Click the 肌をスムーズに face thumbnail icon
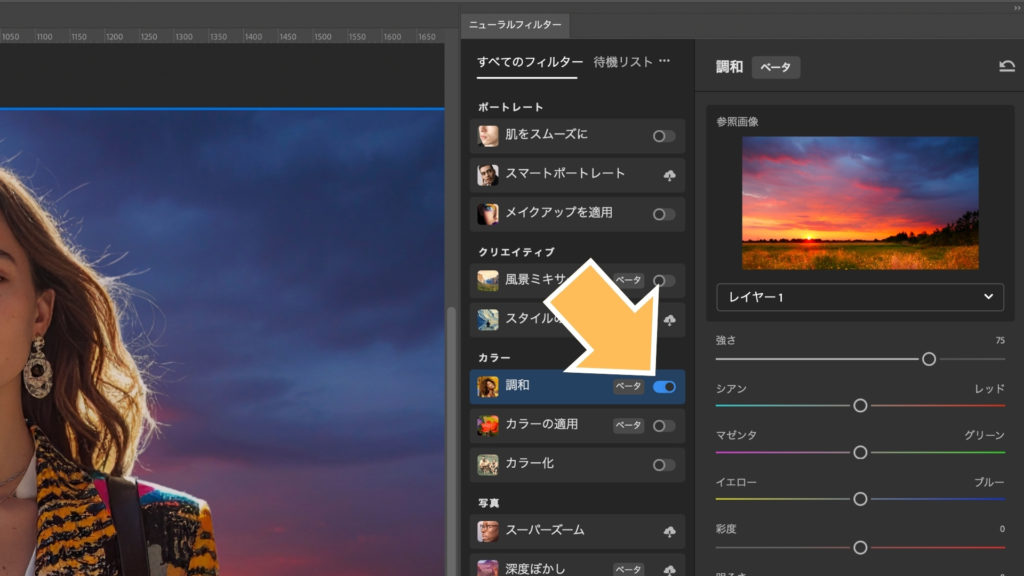This screenshot has width=1024, height=576. 488,136
